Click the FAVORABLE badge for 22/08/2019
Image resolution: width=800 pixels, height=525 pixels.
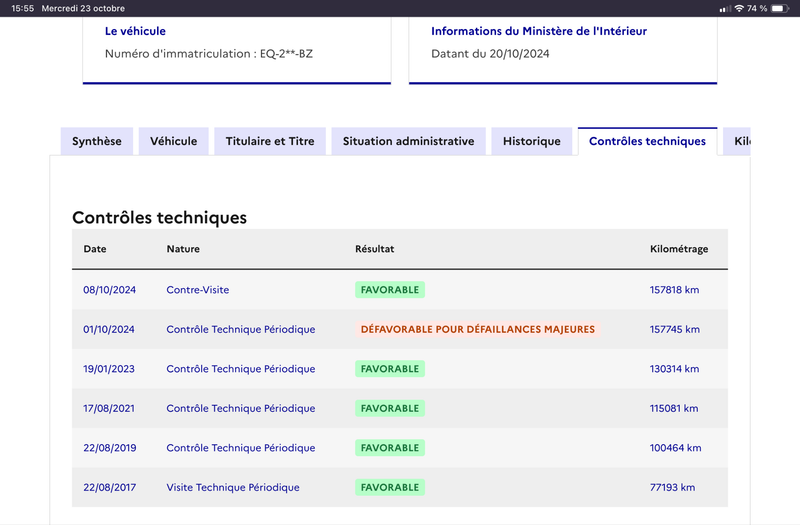tap(390, 448)
